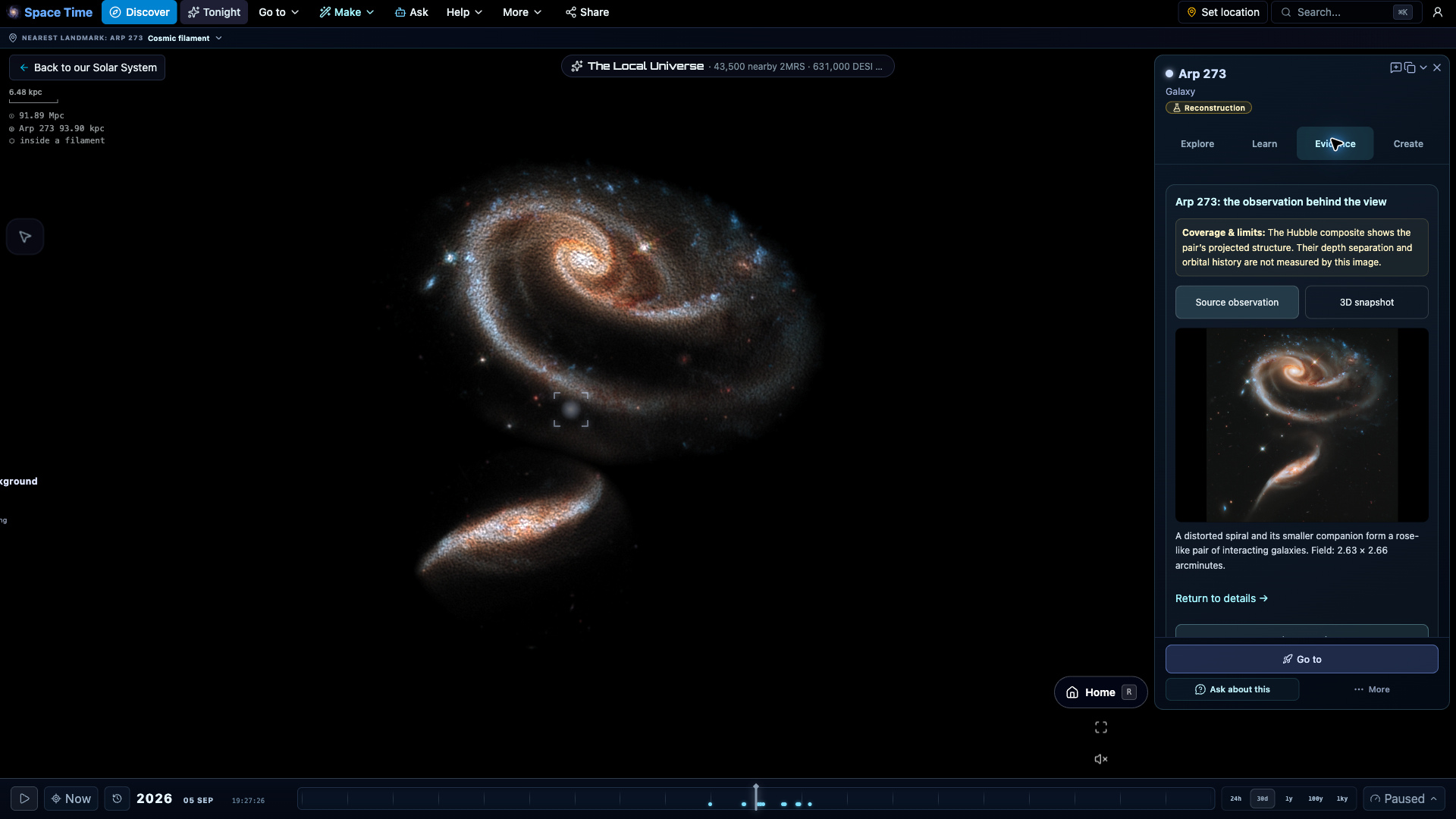
Task: Click the copy icon in Arp 273 panel
Action: tap(1410, 67)
